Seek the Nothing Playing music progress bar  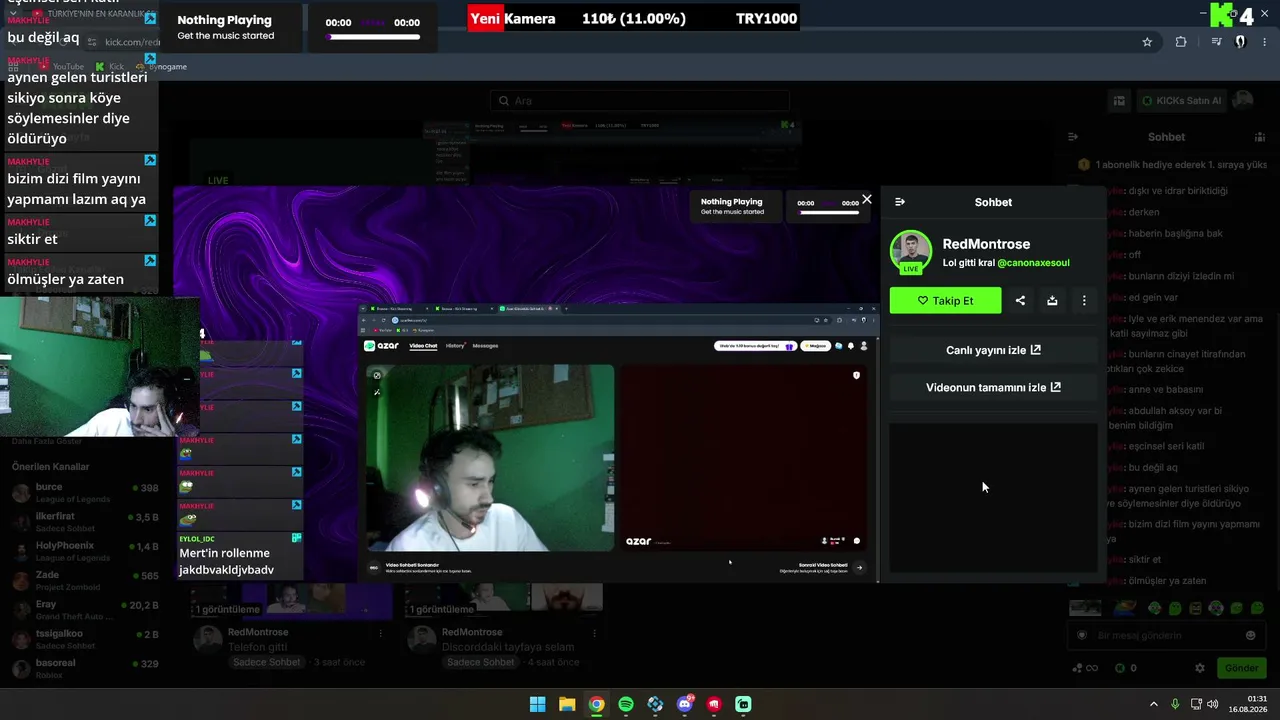[x=372, y=38]
